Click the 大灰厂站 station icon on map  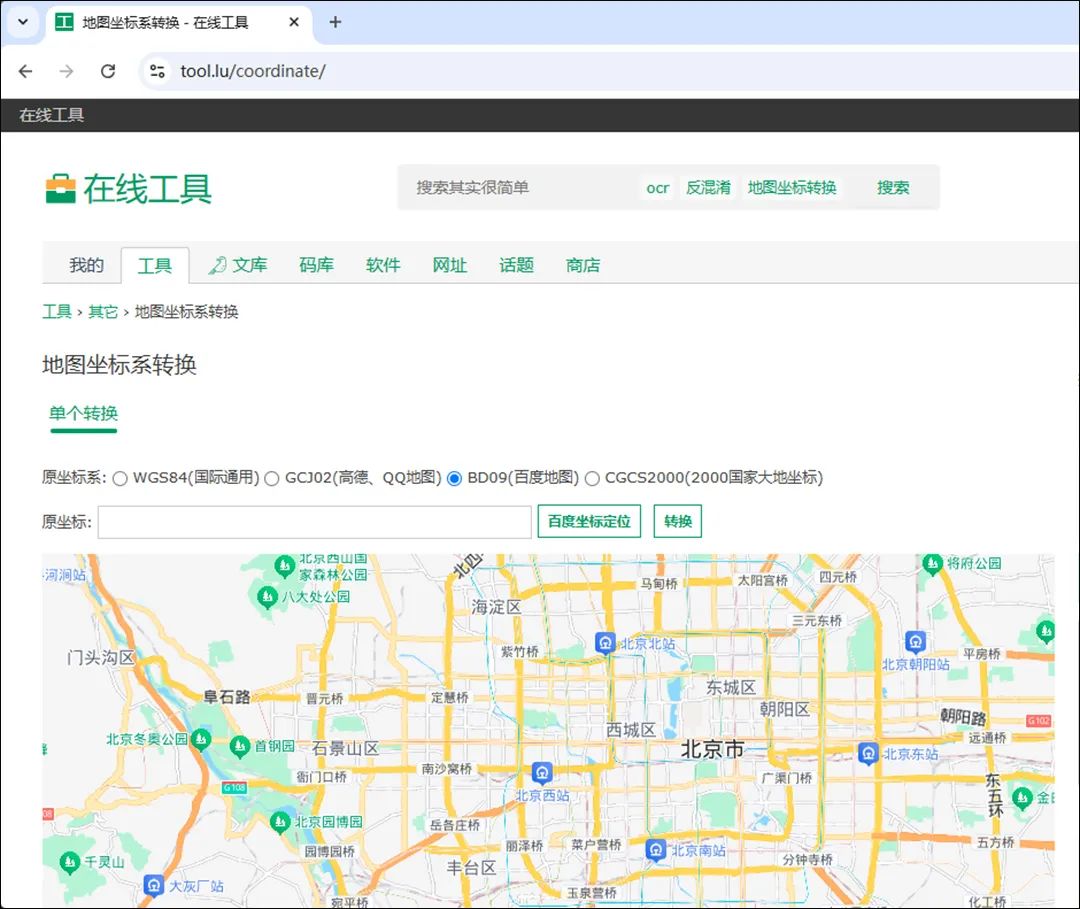(154, 886)
